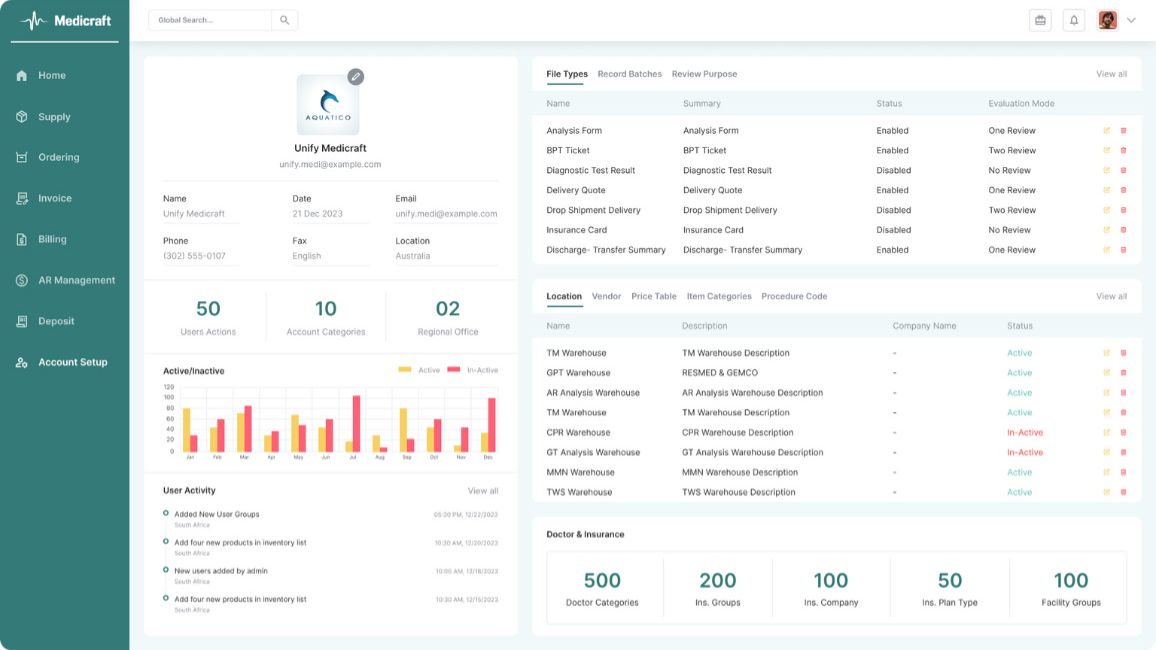The image size is (1156, 650).
Task: Edit the Analysis Form file type row
Action: [1106, 131]
